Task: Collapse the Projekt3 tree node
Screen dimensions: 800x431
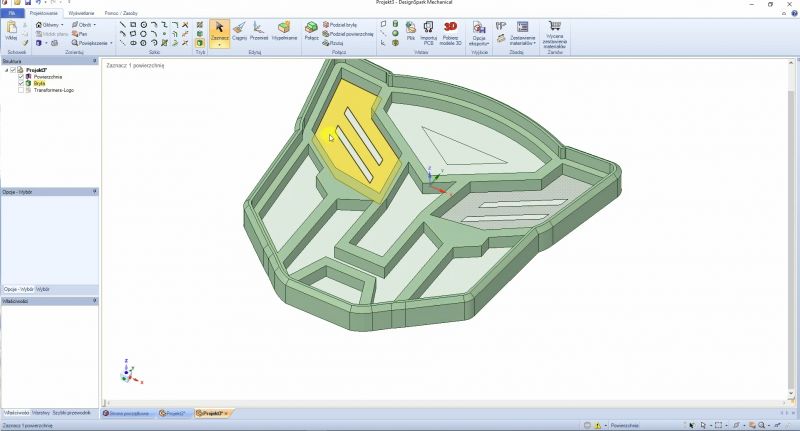Action: 7,70
